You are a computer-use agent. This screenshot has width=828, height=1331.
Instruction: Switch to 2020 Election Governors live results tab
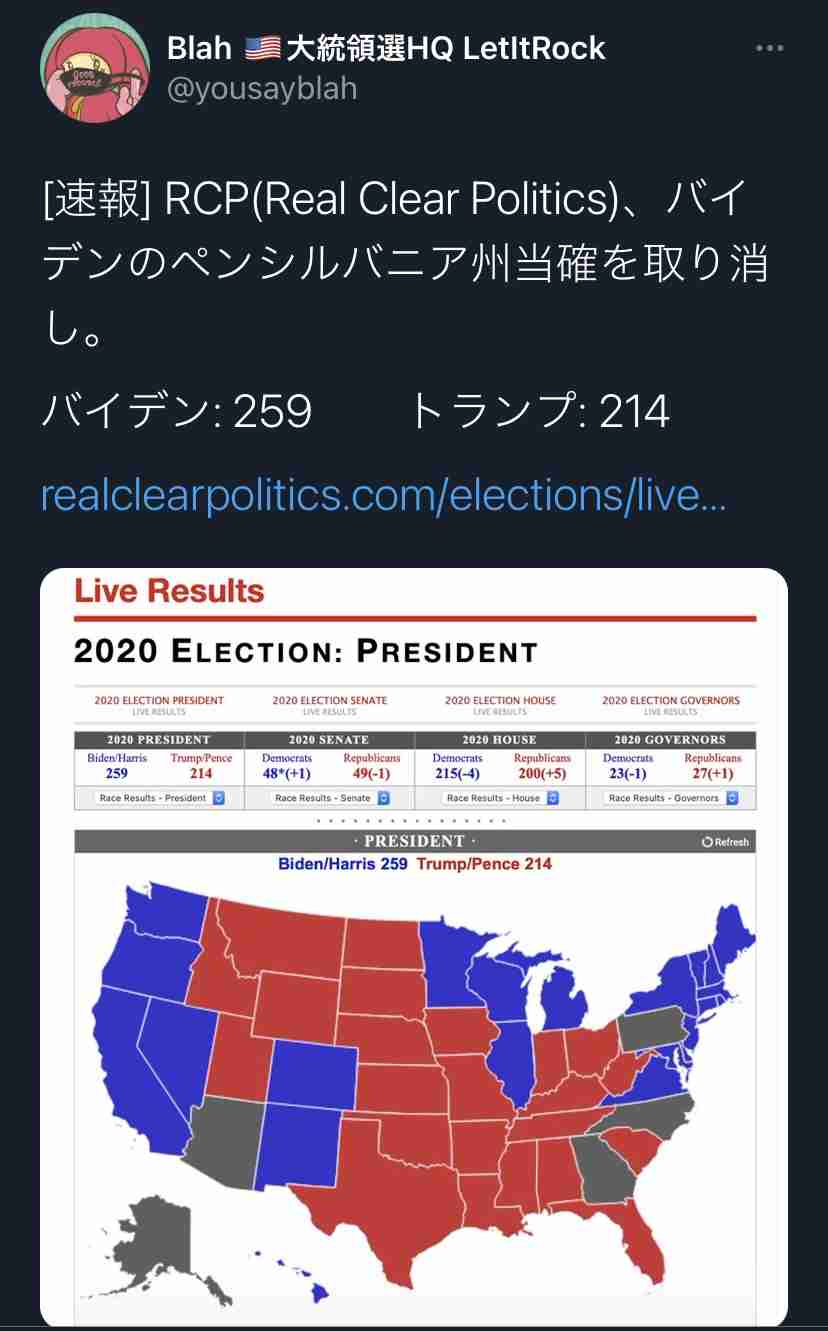[x=671, y=705]
